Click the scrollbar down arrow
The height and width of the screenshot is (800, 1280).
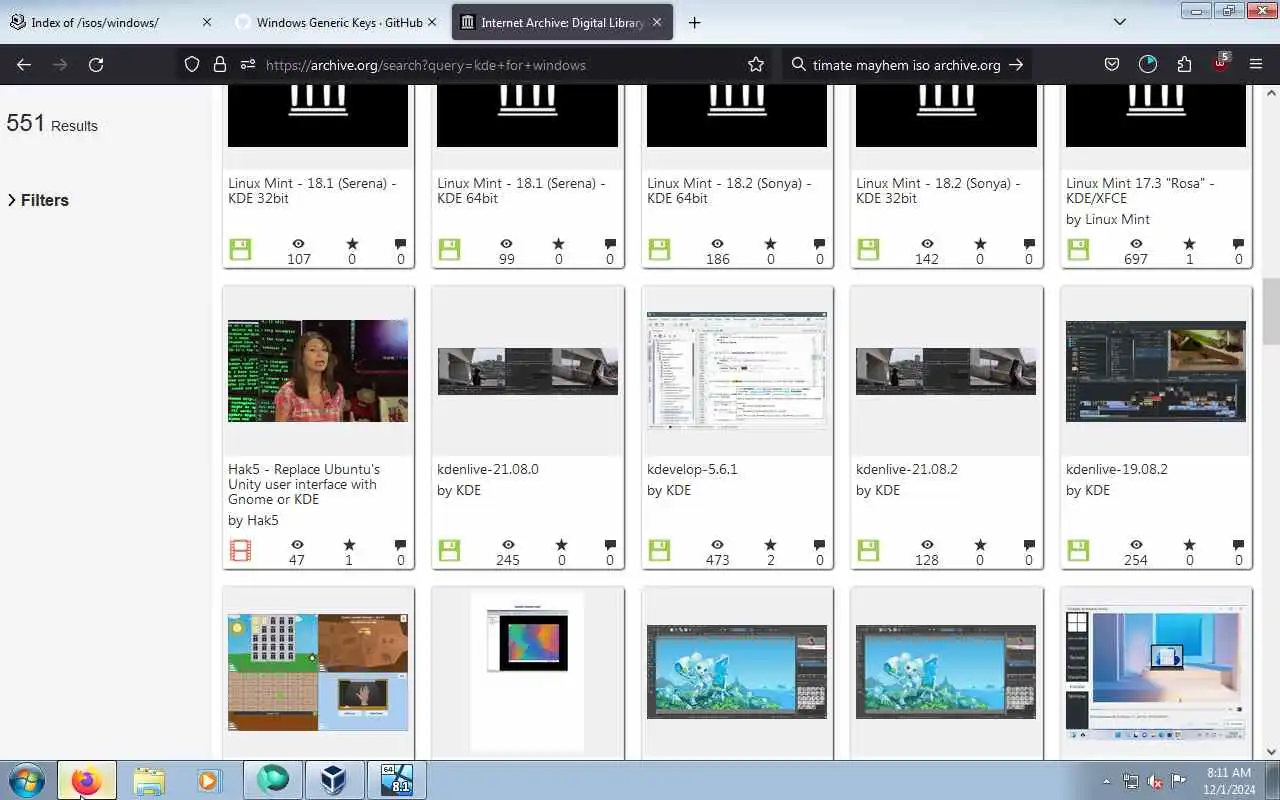coord(1272,752)
